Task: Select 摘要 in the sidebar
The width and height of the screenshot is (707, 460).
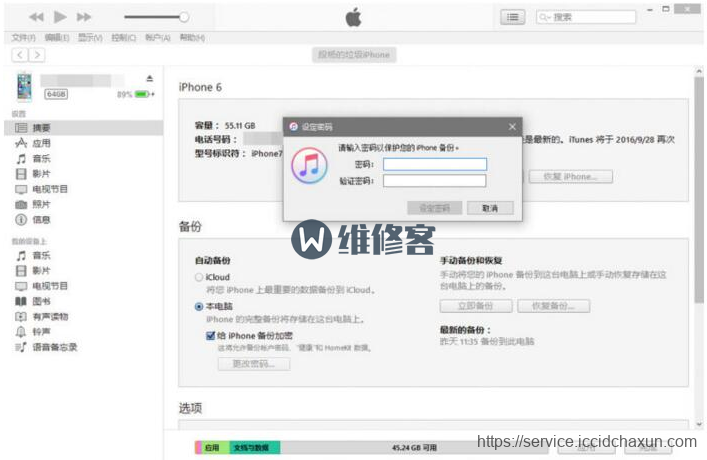Action: 83,128
